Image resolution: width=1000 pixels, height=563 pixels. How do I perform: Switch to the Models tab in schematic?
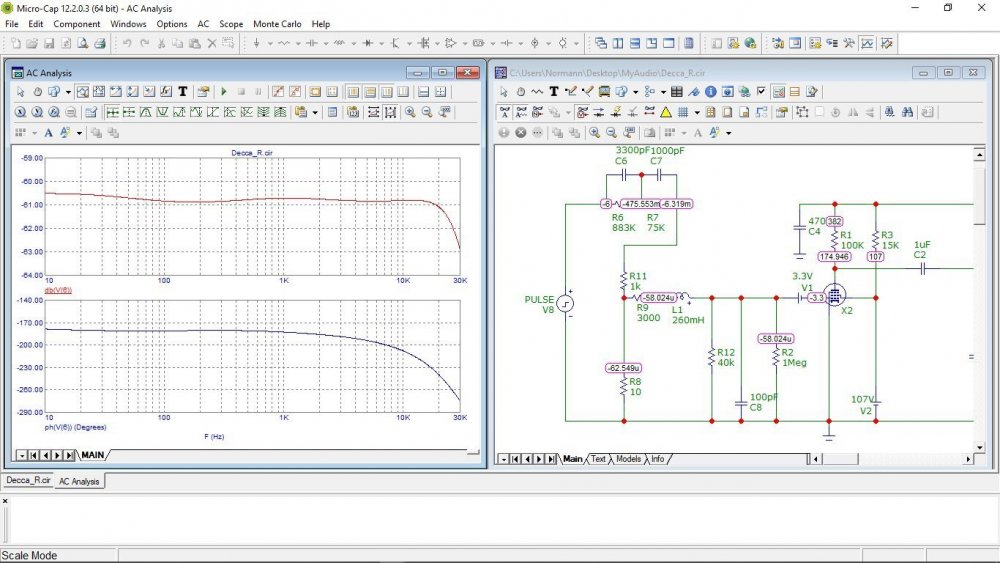click(628, 459)
